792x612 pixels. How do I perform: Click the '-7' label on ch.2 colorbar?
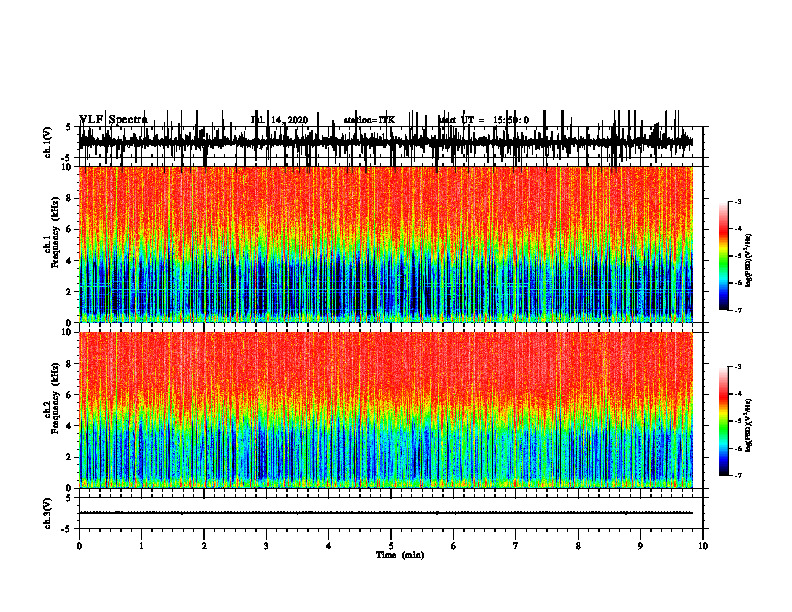click(x=737, y=475)
